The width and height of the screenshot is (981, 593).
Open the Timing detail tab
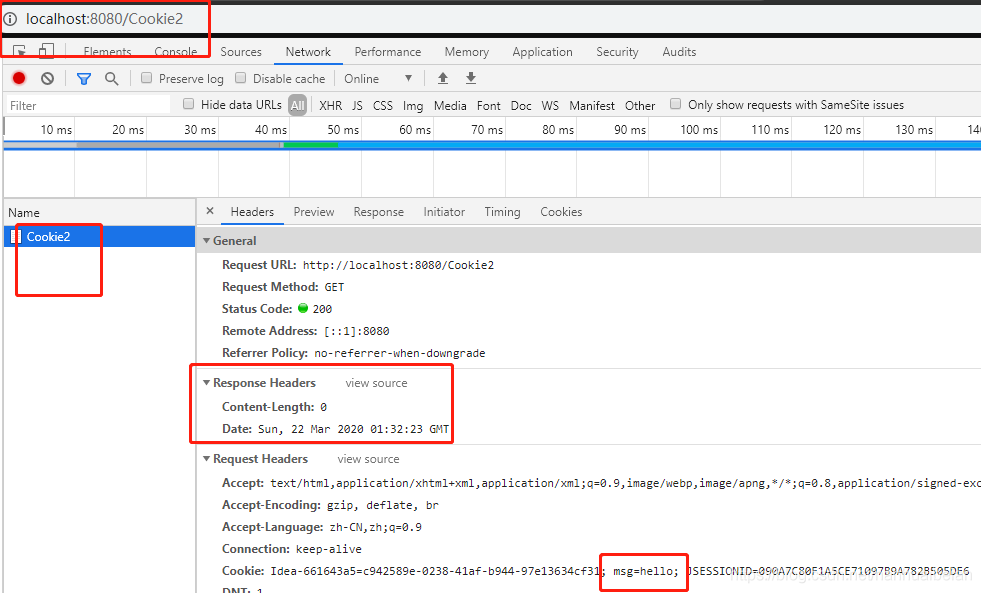click(502, 212)
